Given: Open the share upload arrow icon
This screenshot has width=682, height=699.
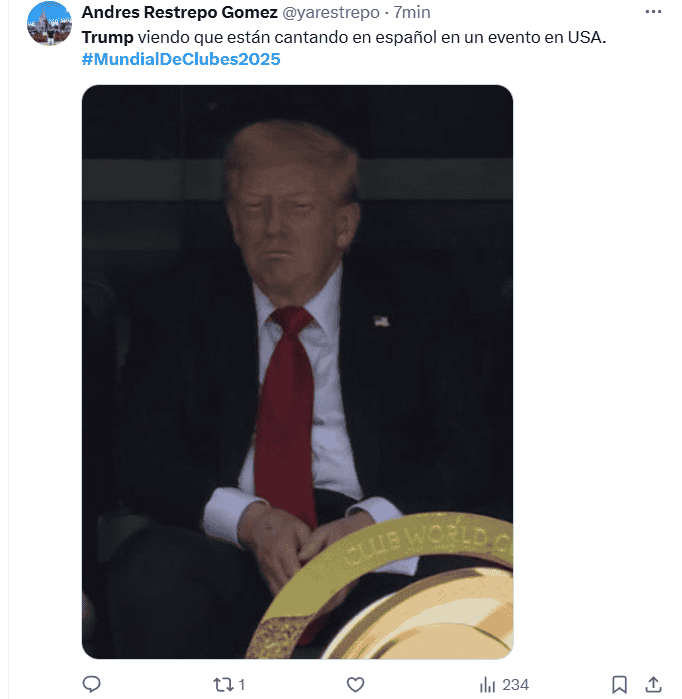Looking at the screenshot, I should pos(653,684).
